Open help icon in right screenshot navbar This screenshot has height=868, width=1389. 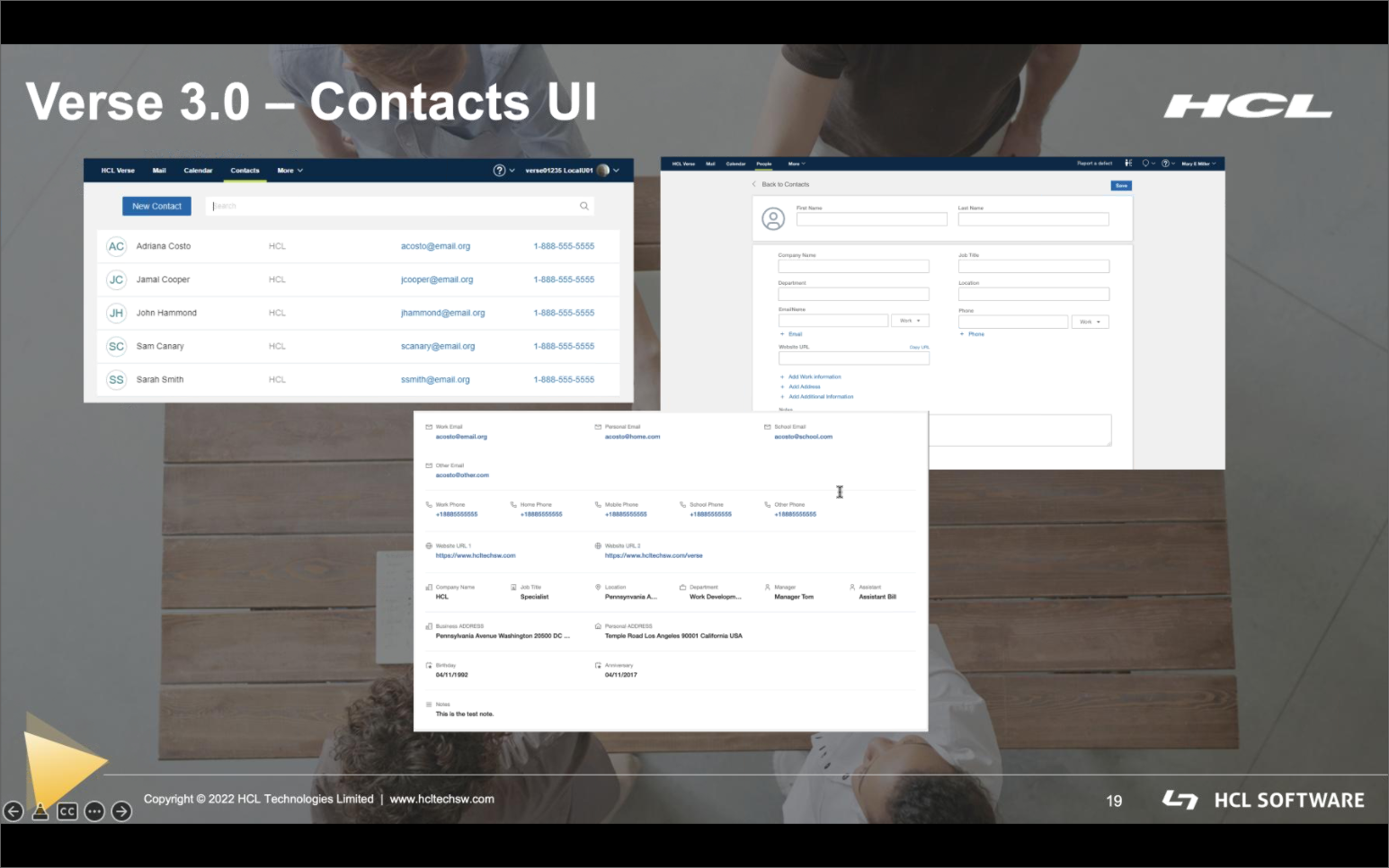[1167, 164]
